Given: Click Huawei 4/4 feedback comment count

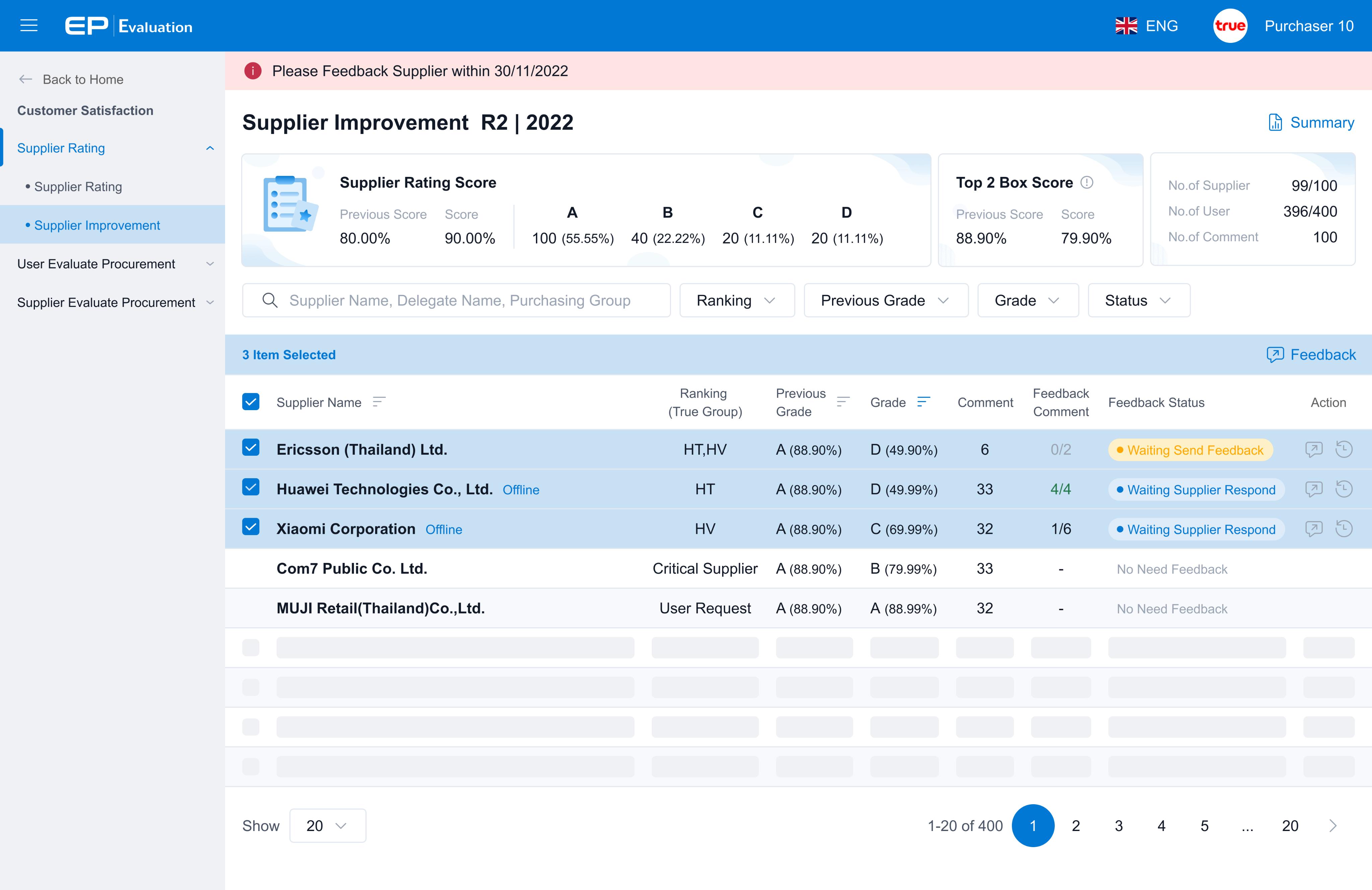Looking at the screenshot, I should [x=1061, y=489].
